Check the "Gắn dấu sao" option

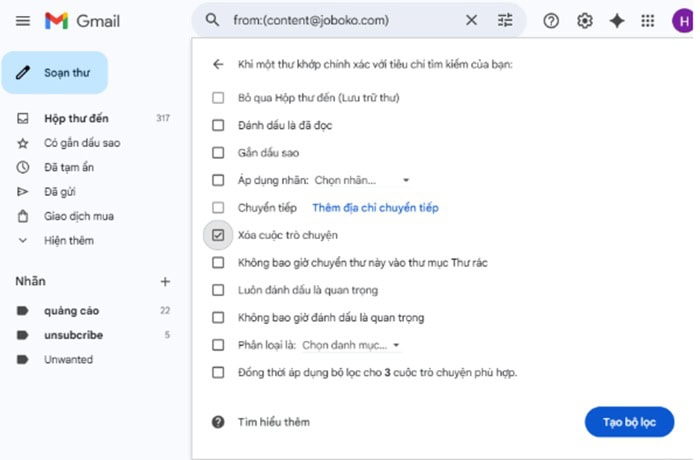click(218, 153)
